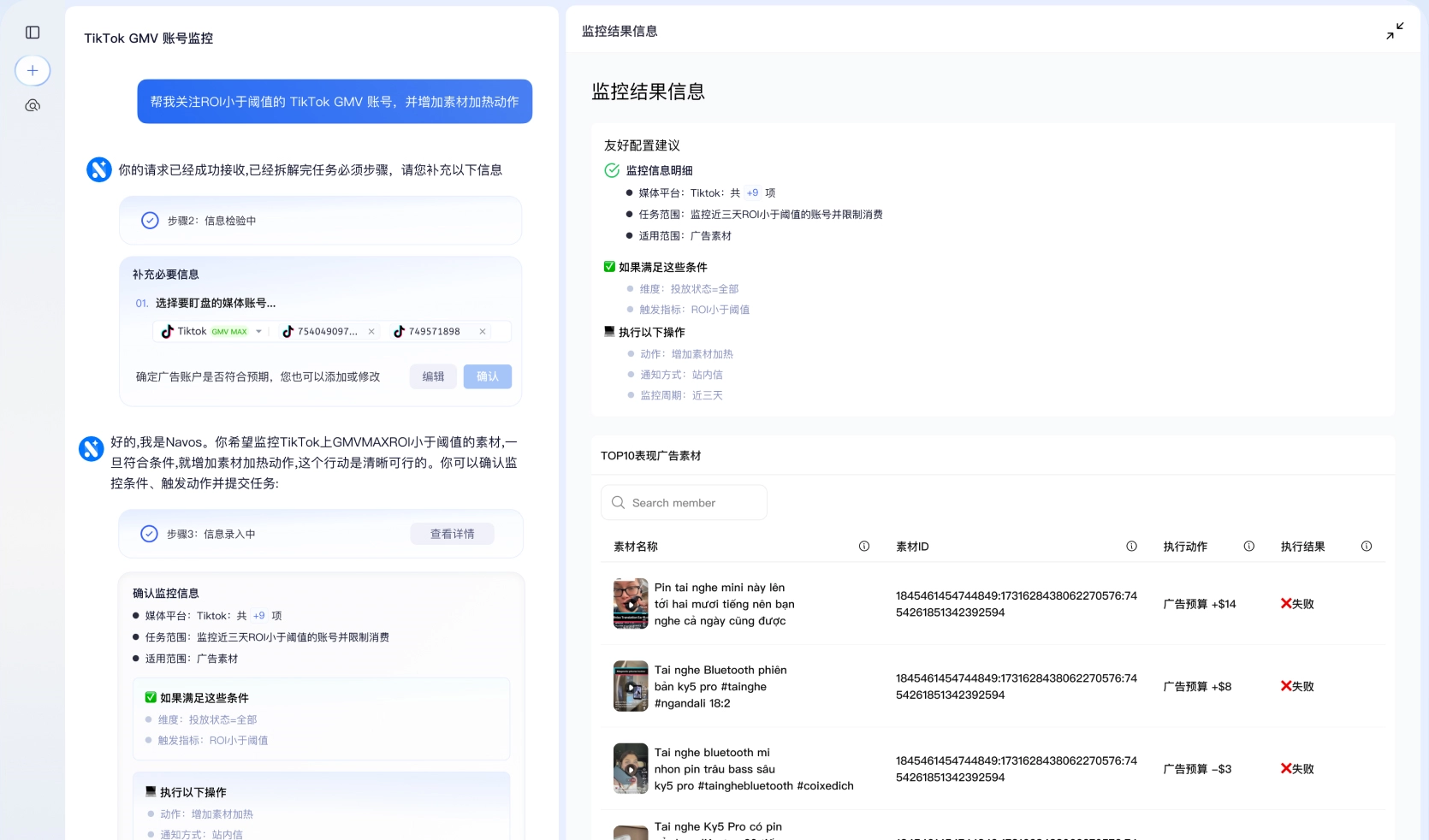Focus the Search member input field
The width and height of the screenshot is (1429, 840).
coord(693,503)
